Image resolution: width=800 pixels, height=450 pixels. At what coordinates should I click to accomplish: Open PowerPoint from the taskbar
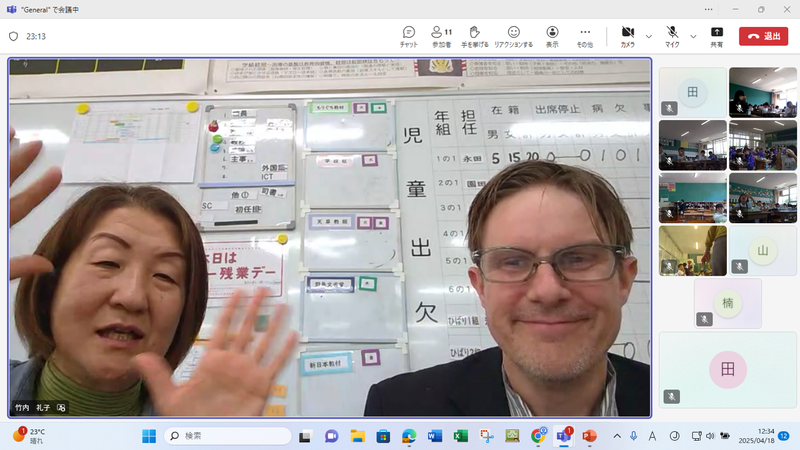click(x=588, y=436)
